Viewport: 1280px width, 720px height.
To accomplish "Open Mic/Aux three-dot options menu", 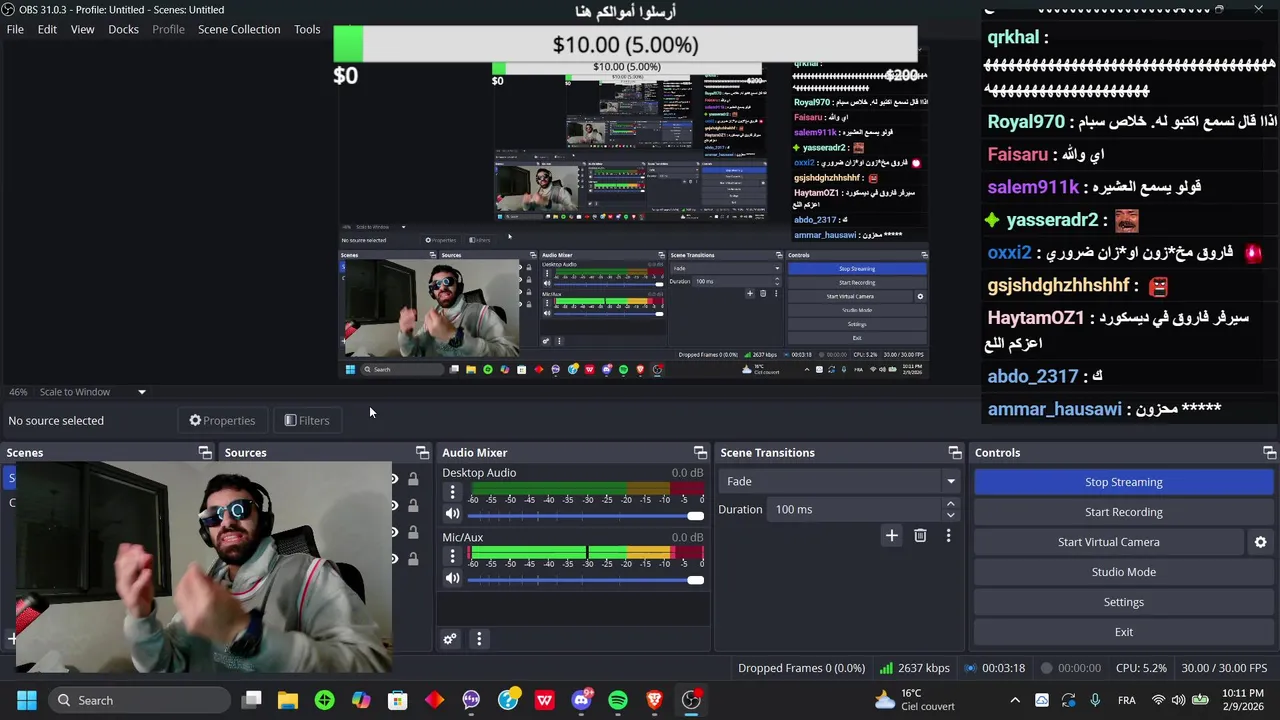I will [452, 557].
